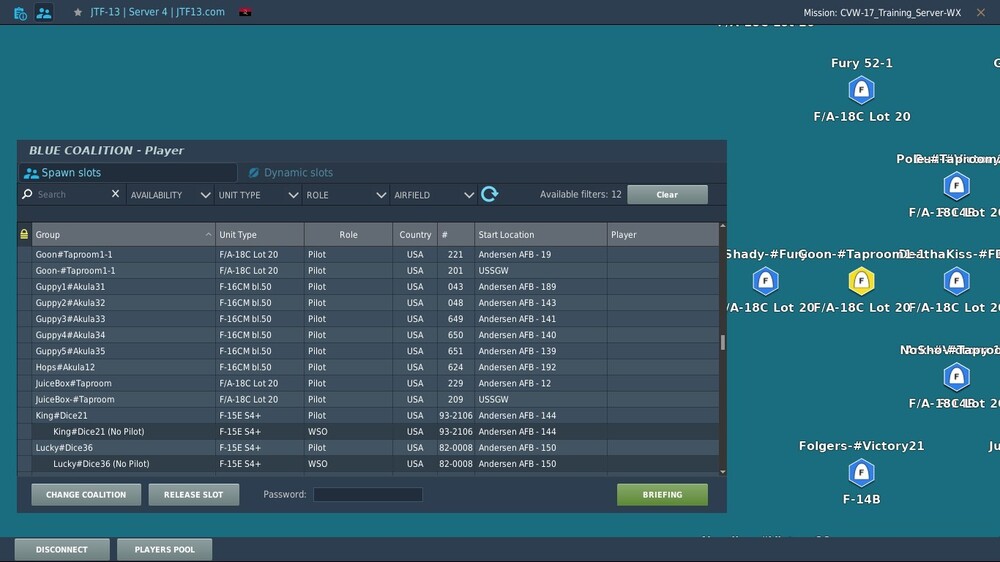
Task: Click the refresh filters icon
Action: pyautogui.click(x=489, y=194)
